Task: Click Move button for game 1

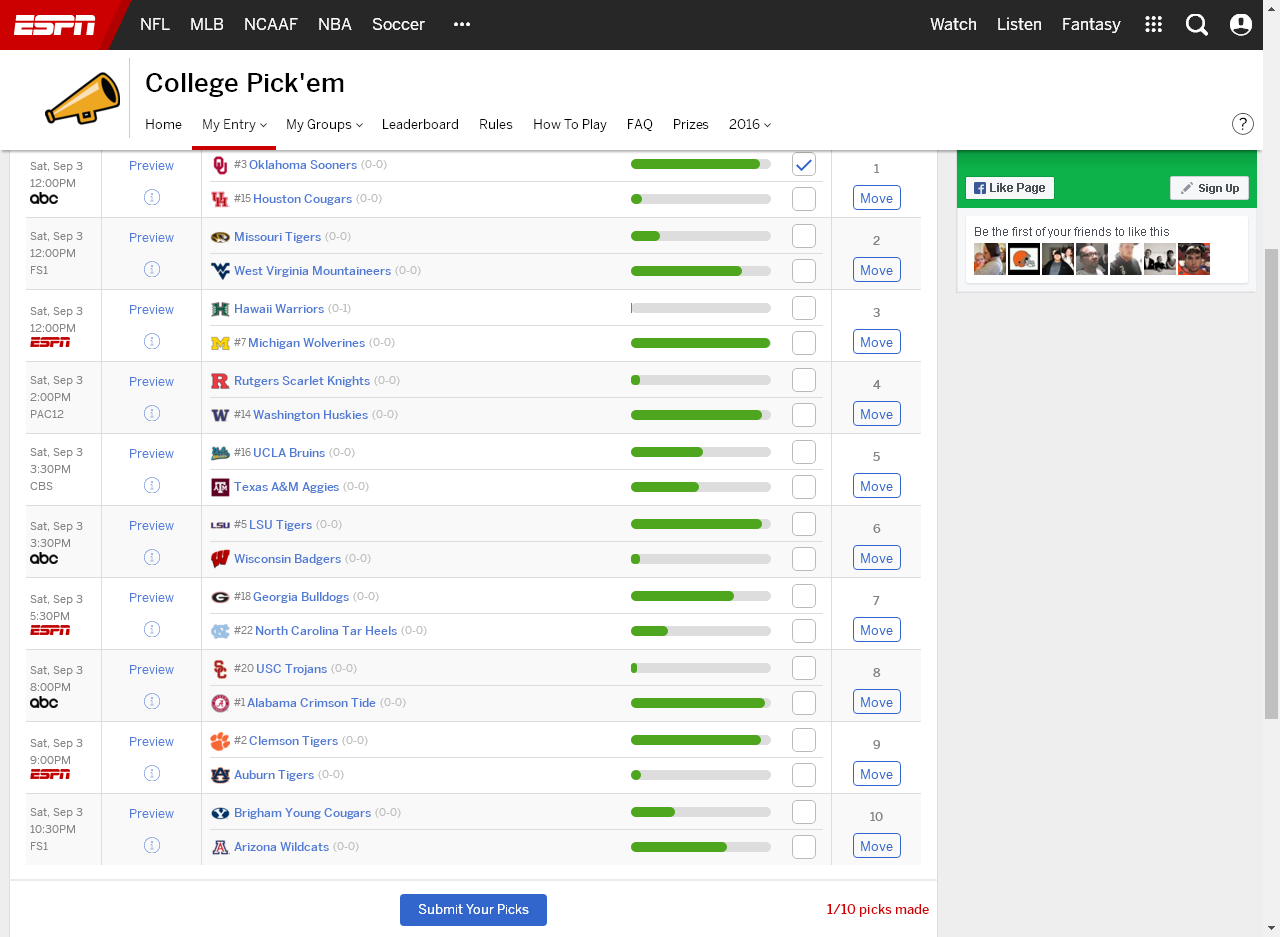Action: point(877,198)
